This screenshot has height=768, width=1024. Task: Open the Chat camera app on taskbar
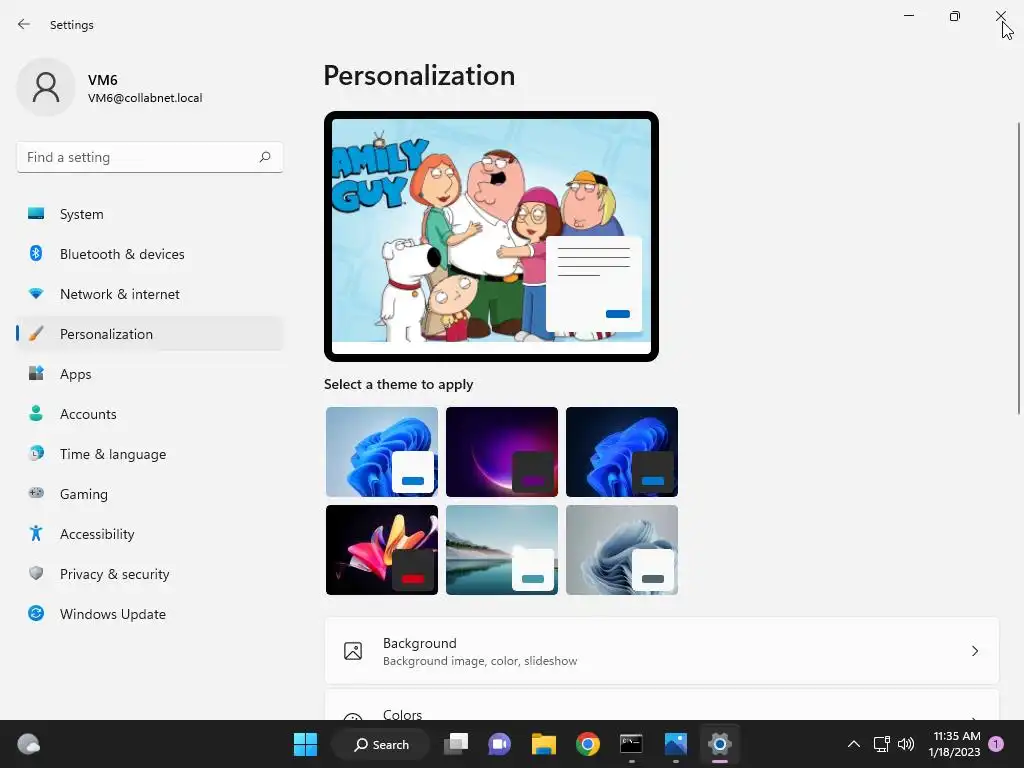500,744
